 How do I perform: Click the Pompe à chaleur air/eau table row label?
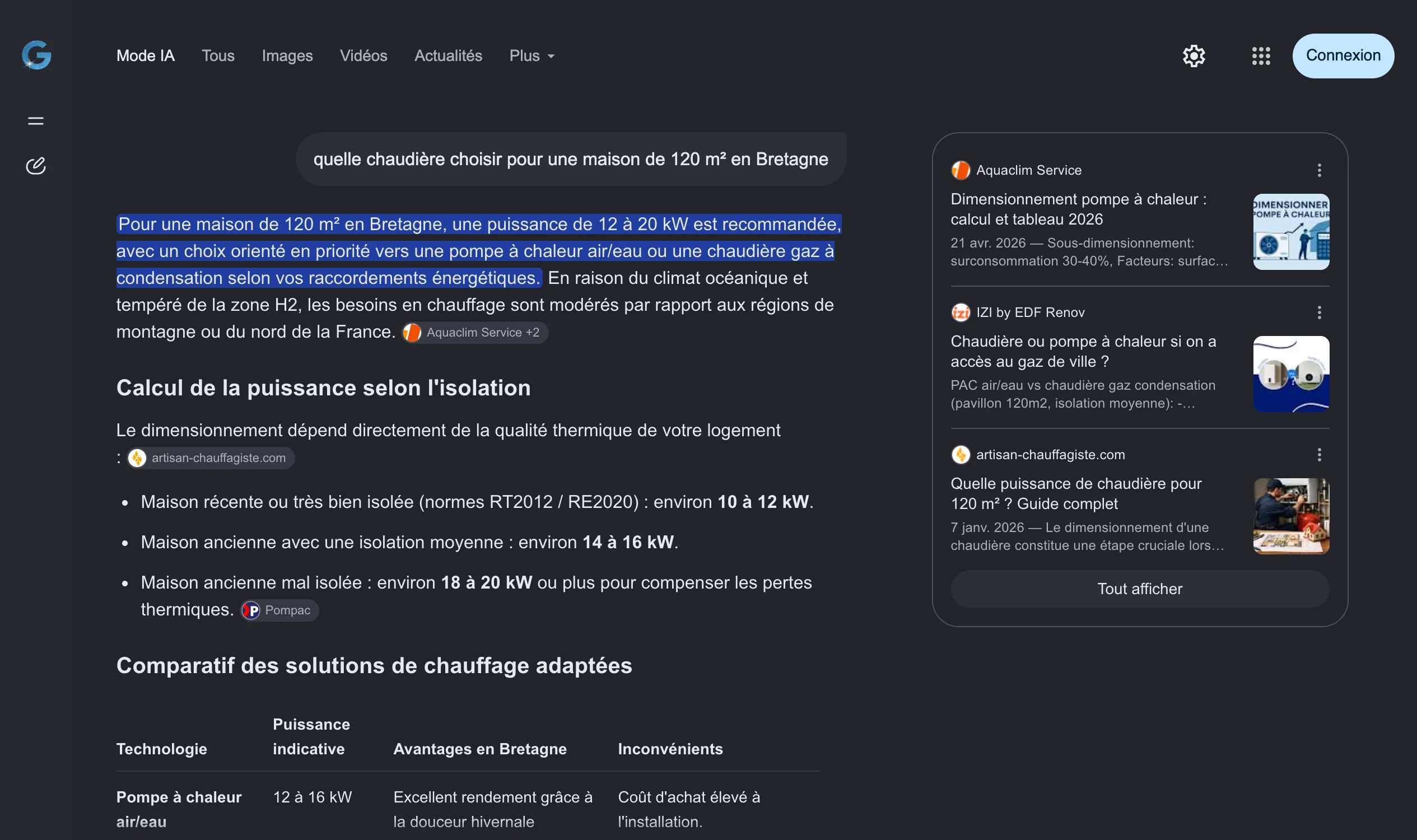click(179, 809)
